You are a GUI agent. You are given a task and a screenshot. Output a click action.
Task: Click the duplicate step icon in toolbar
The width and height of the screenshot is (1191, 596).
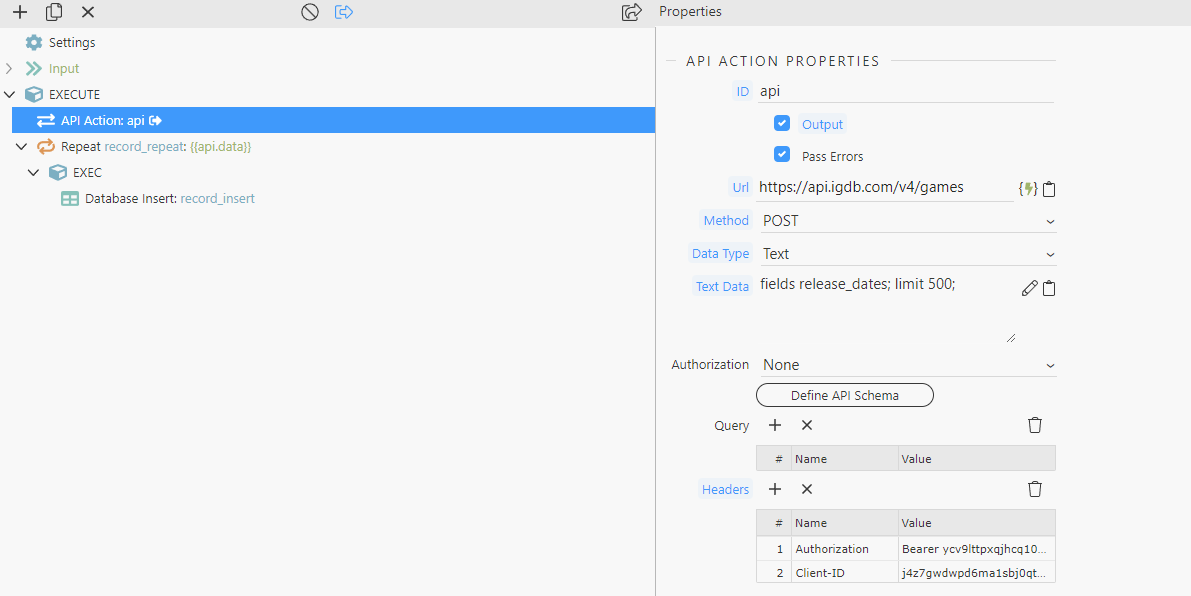[54, 12]
